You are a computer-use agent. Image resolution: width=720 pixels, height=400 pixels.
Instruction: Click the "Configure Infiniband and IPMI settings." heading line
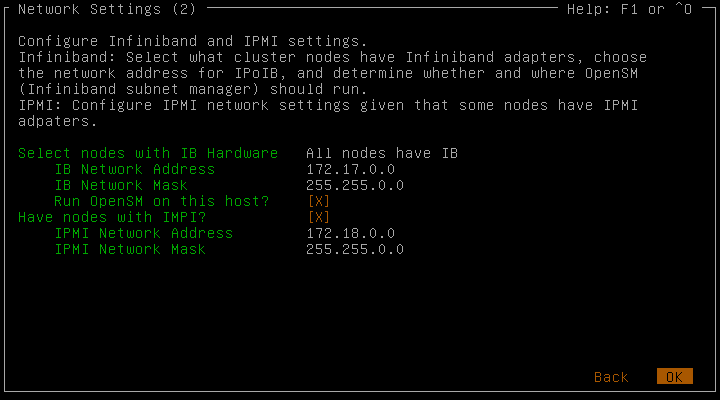click(193, 41)
